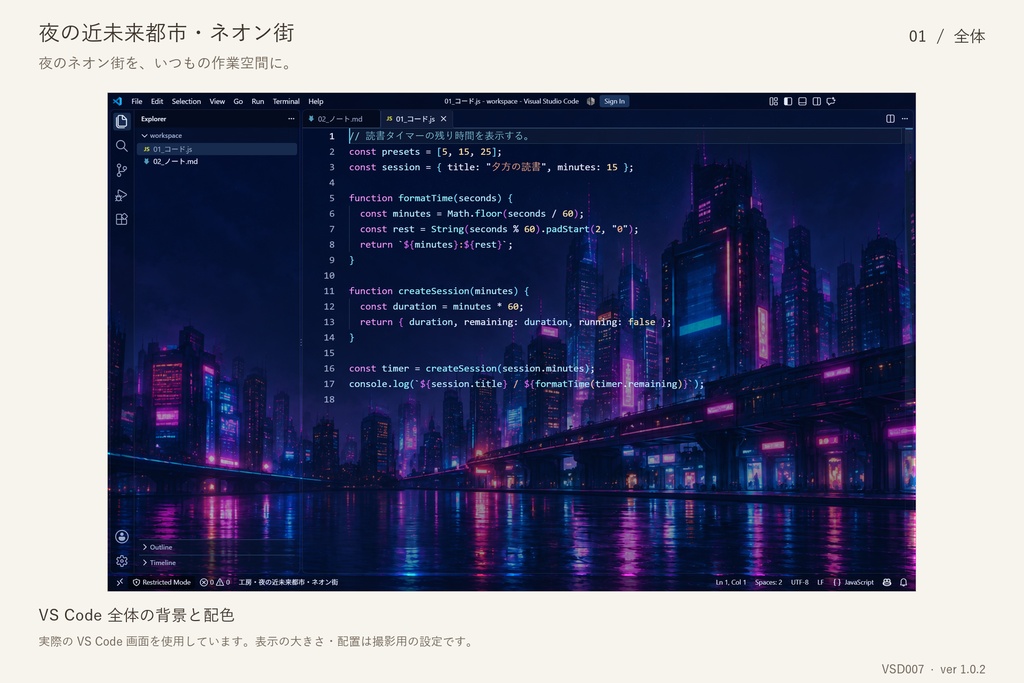Click 'formatTime' in the function declaration
The height and width of the screenshot is (683, 1024).
(x=425, y=198)
